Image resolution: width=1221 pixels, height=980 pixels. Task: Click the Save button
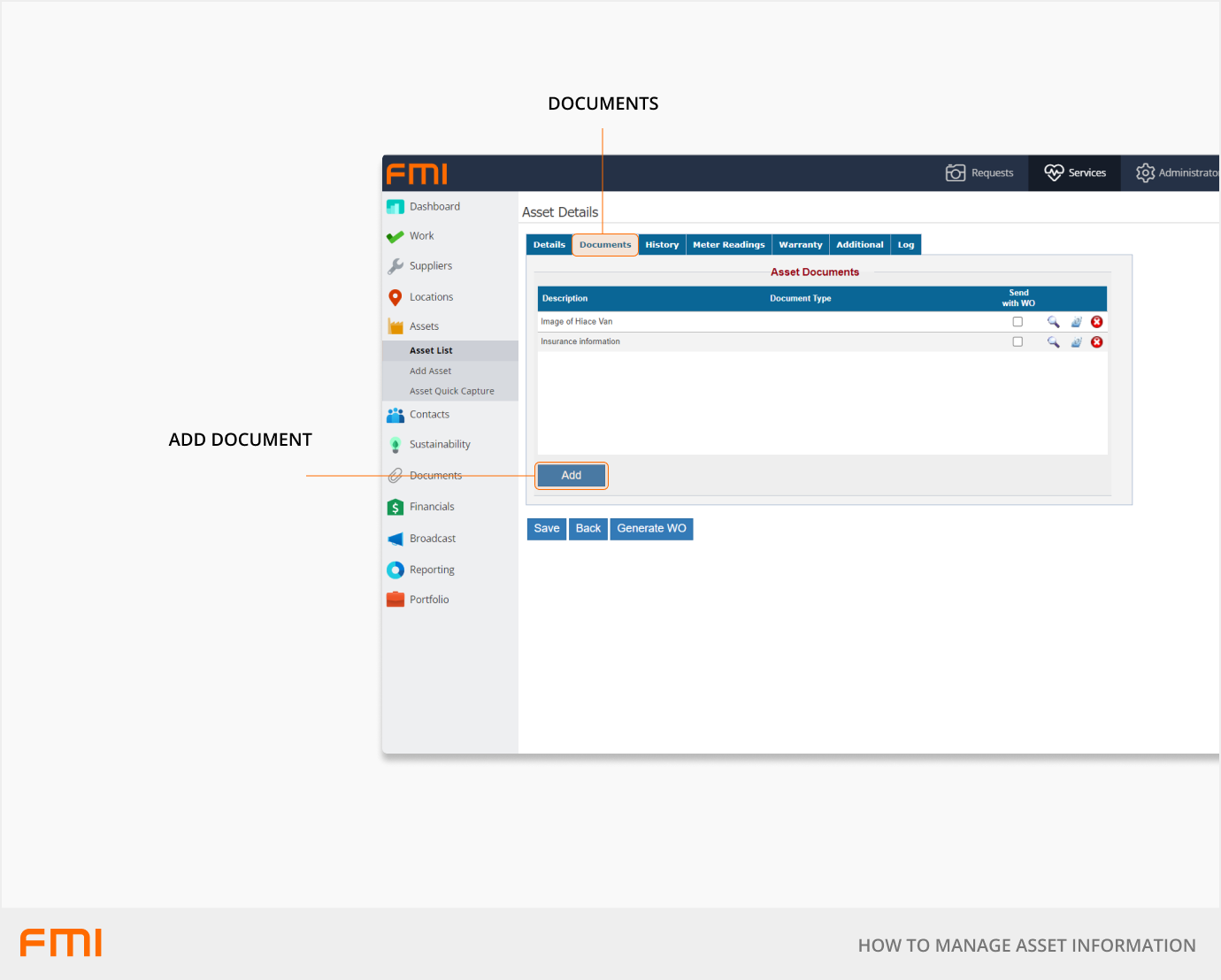coord(546,529)
